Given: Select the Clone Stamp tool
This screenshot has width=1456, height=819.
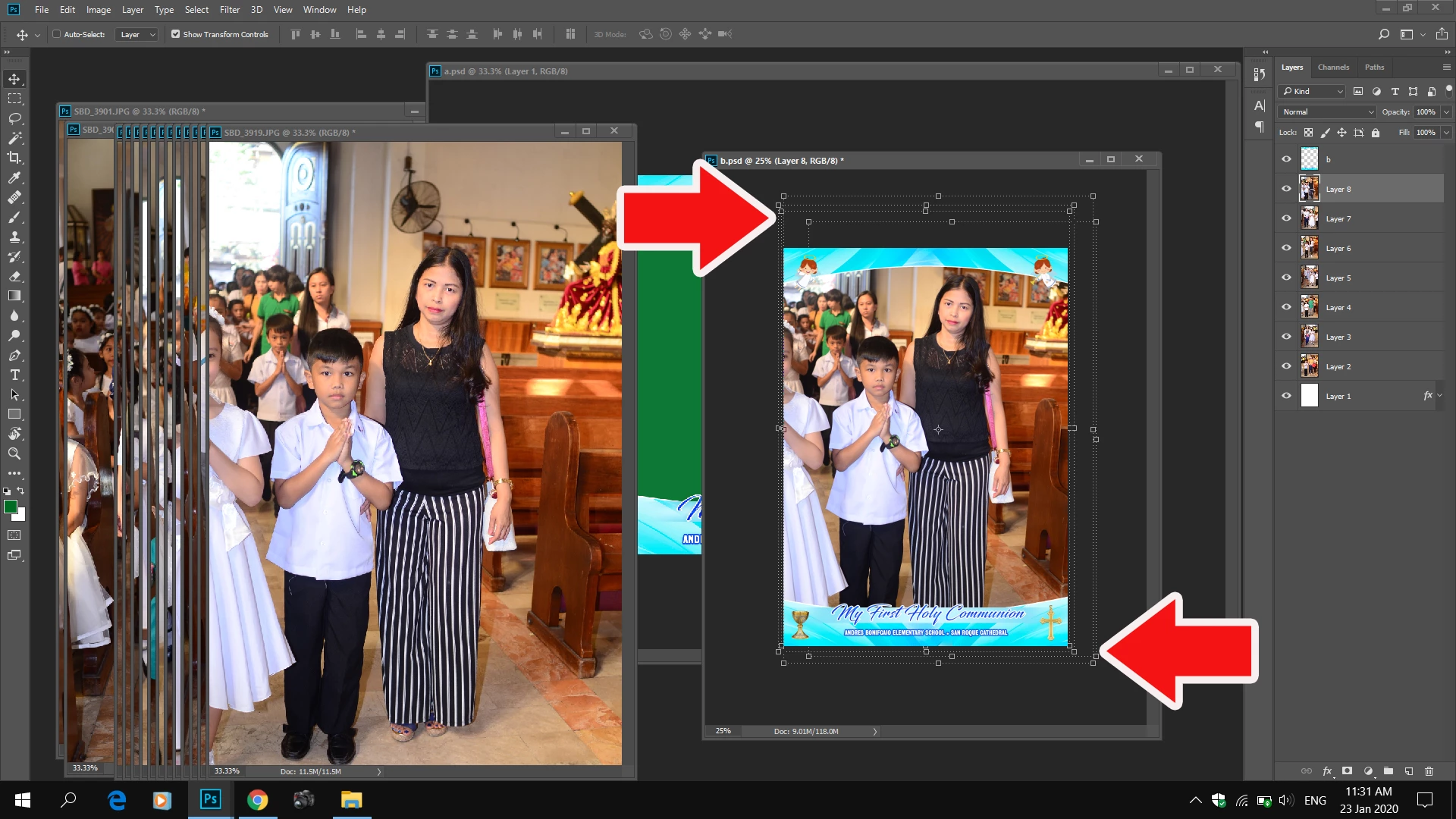Looking at the screenshot, I should coord(14,237).
